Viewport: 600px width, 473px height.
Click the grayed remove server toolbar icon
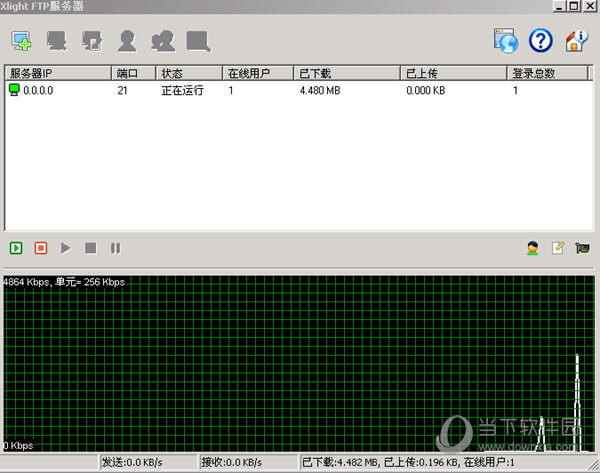point(57,41)
